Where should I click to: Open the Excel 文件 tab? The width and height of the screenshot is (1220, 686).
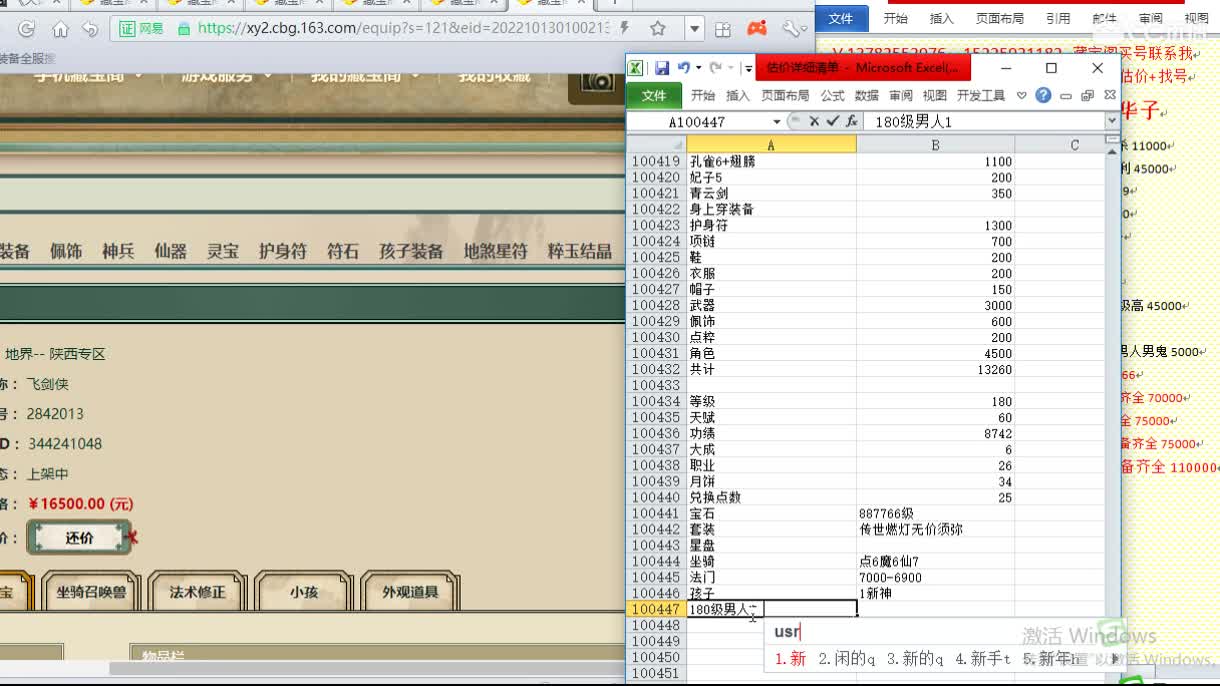[654, 95]
